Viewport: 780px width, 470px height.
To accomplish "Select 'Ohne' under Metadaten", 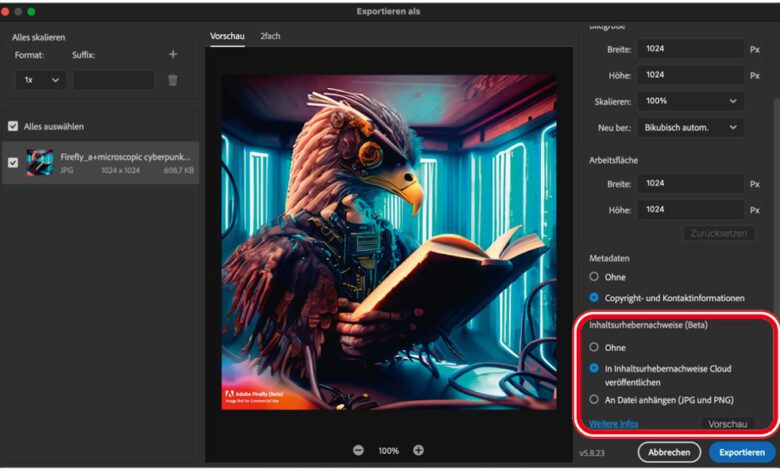I will coord(594,276).
